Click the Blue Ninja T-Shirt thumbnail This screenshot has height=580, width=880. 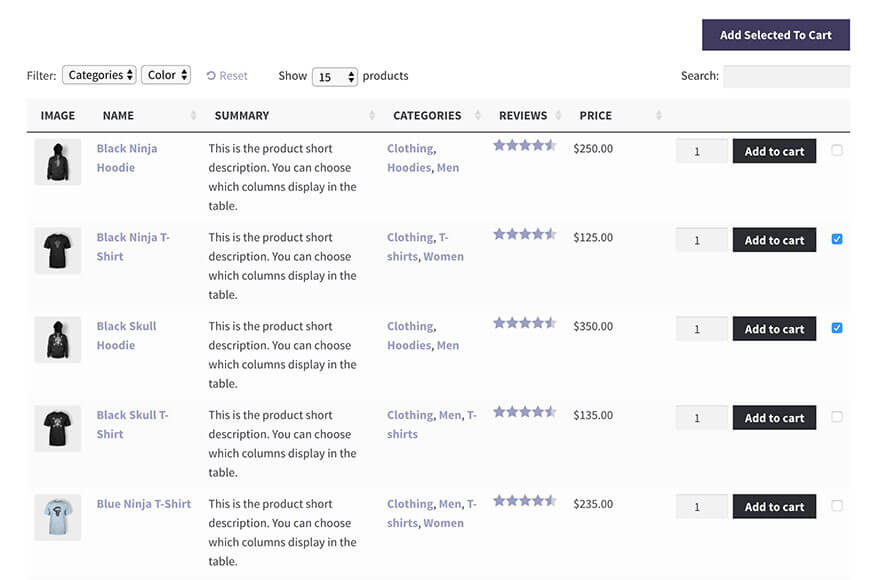click(57, 517)
